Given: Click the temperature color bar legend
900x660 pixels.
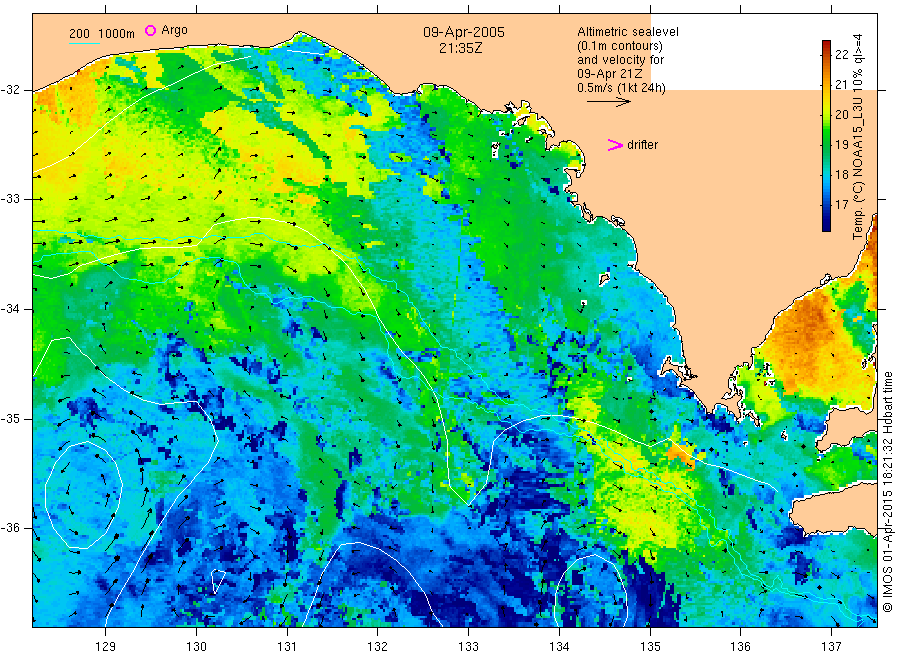Looking at the screenshot, I should [x=826, y=136].
